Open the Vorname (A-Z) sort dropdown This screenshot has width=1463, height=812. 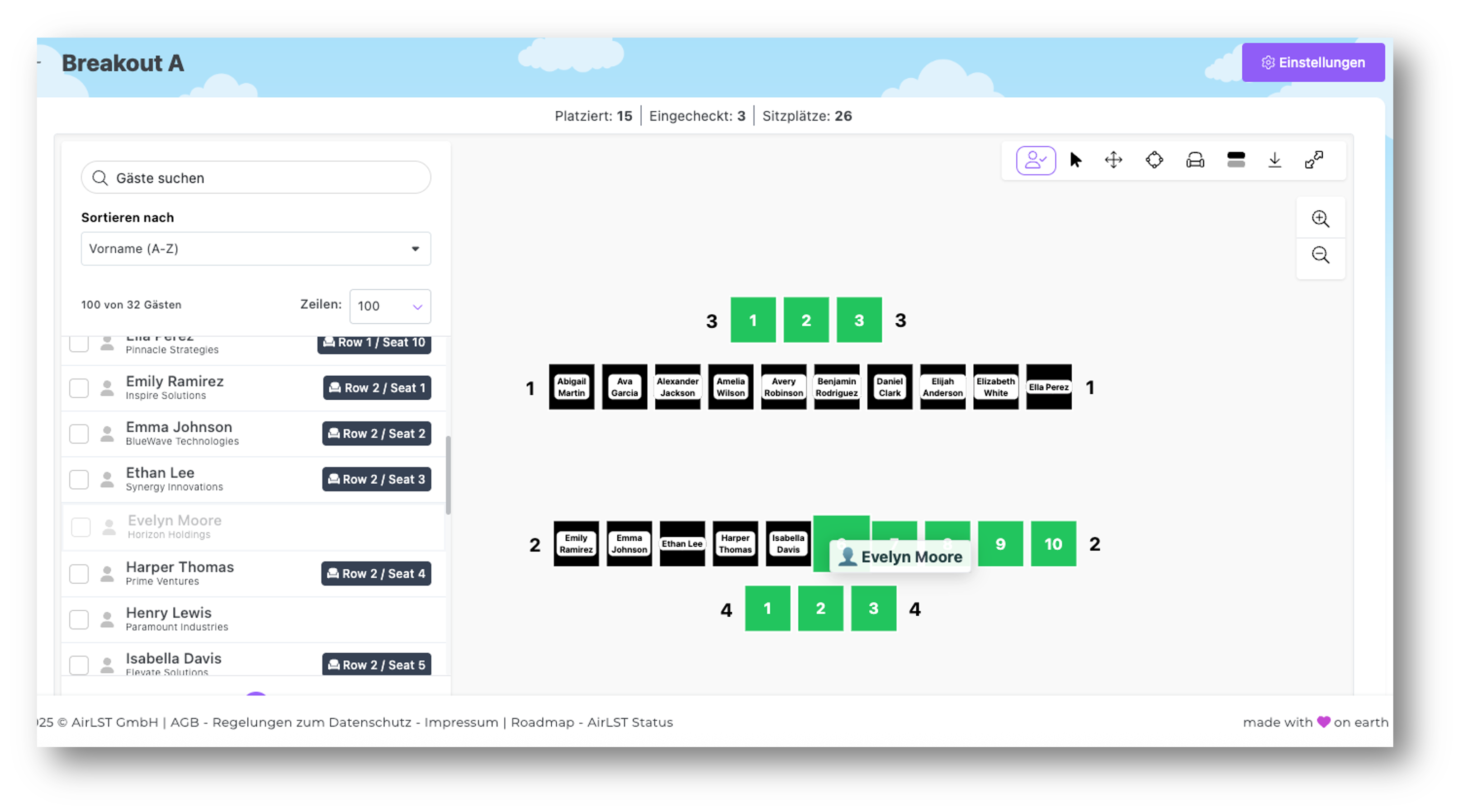(x=256, y=249)
